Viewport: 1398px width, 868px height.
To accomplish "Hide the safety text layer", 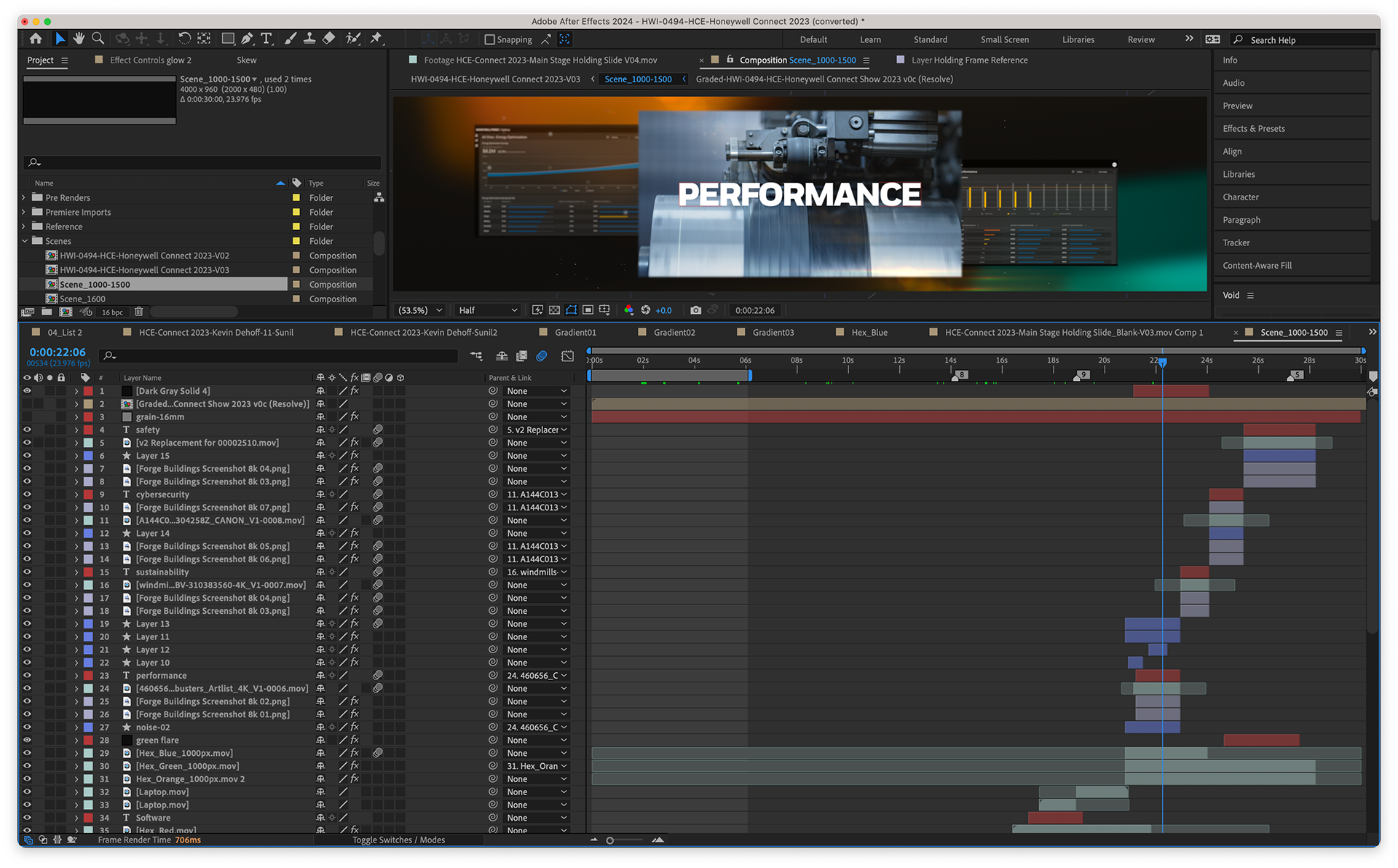I will pos(27,430).
